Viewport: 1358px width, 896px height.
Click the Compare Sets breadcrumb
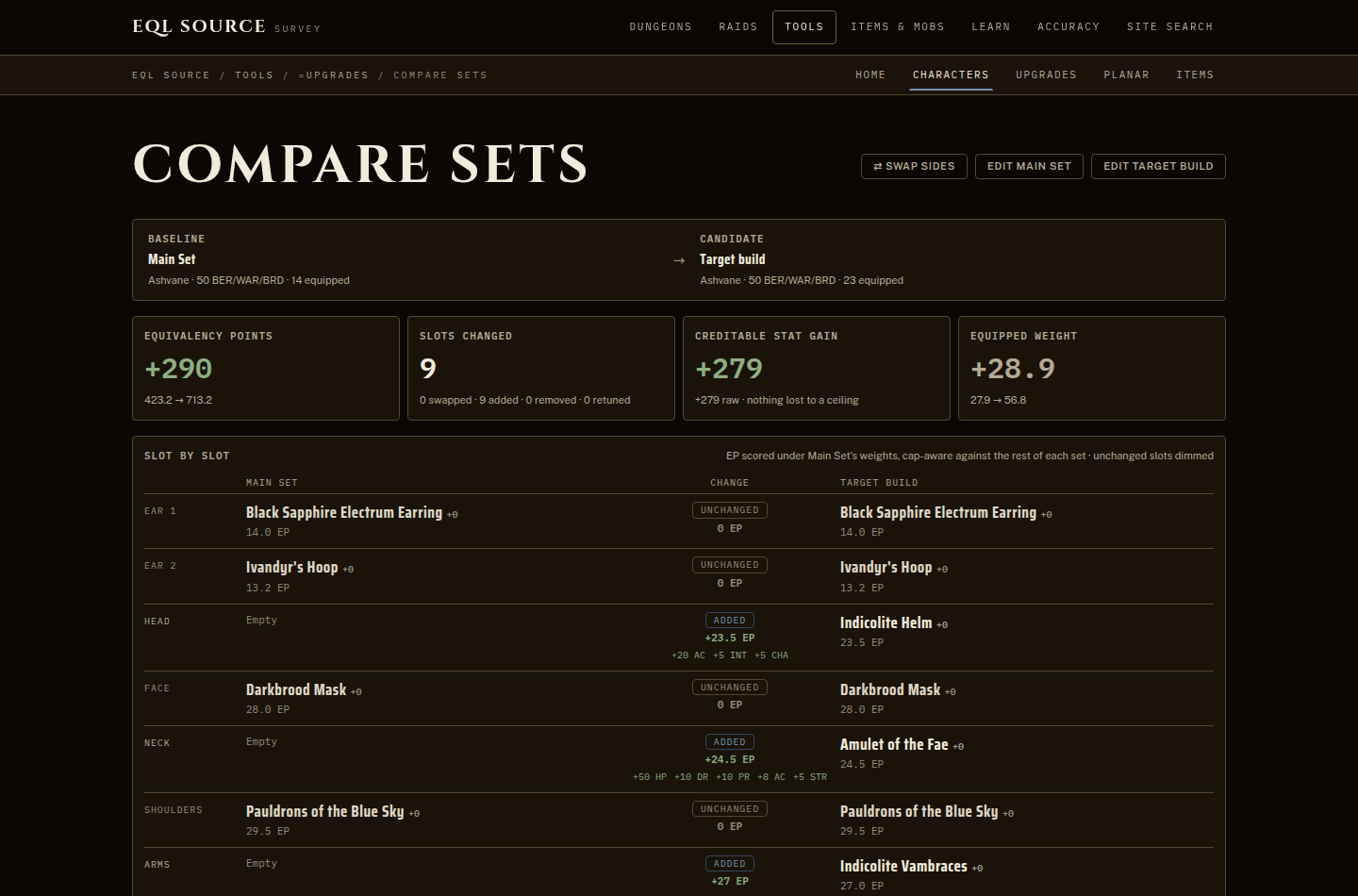point(440,75)
